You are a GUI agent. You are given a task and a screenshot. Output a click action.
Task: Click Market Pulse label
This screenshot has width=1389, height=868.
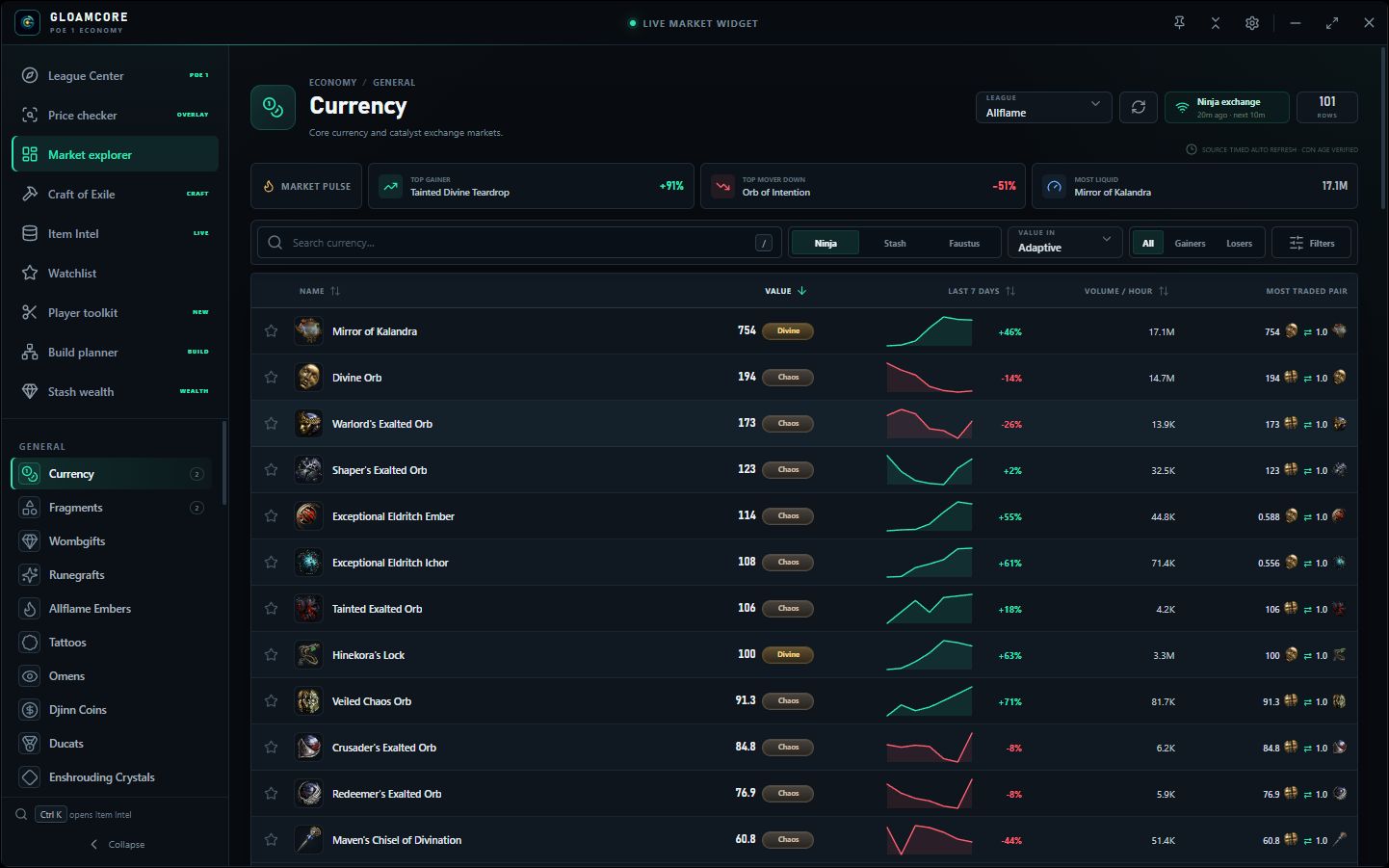[306, 186]
